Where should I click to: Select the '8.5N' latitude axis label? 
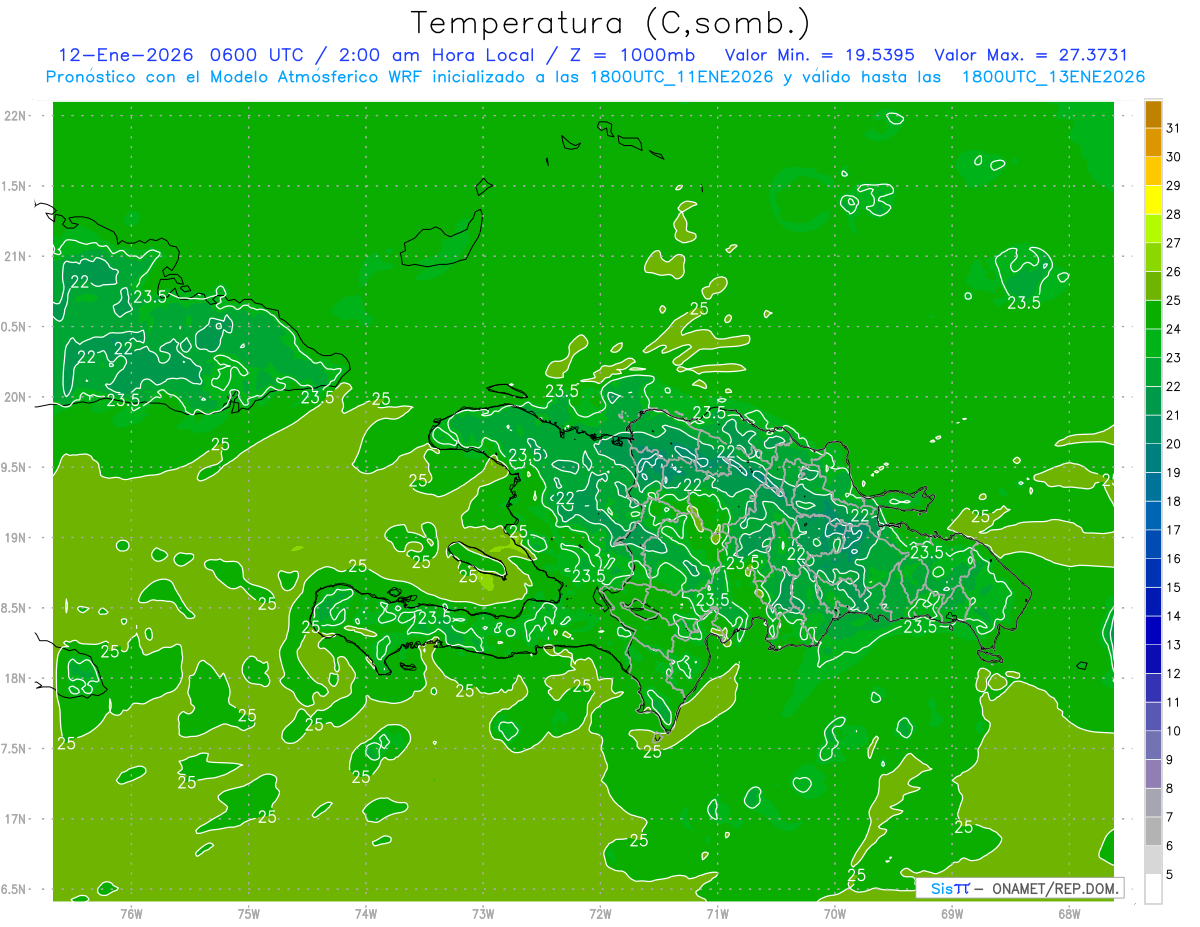[15, 608]
